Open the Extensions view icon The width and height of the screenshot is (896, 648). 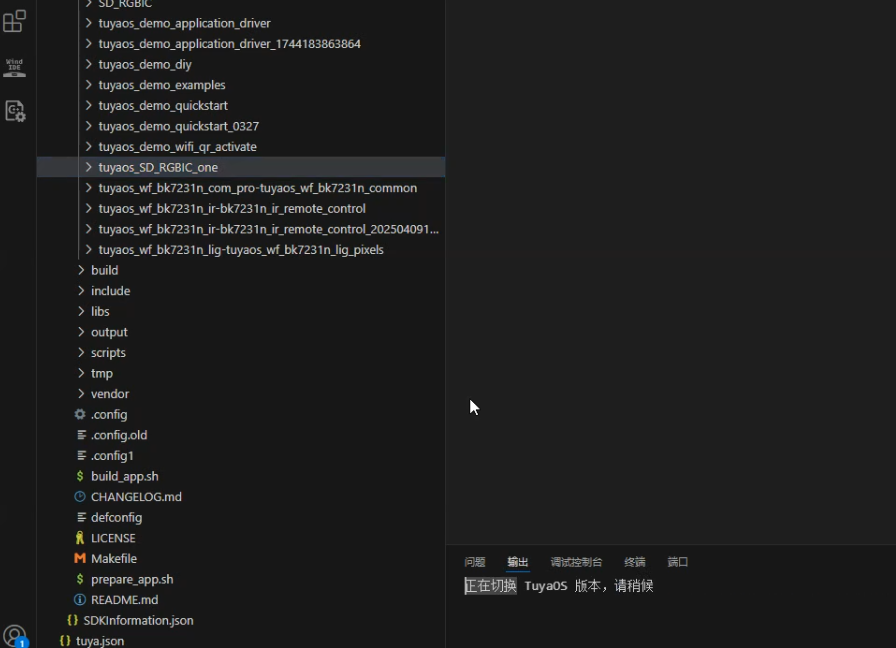14,21
